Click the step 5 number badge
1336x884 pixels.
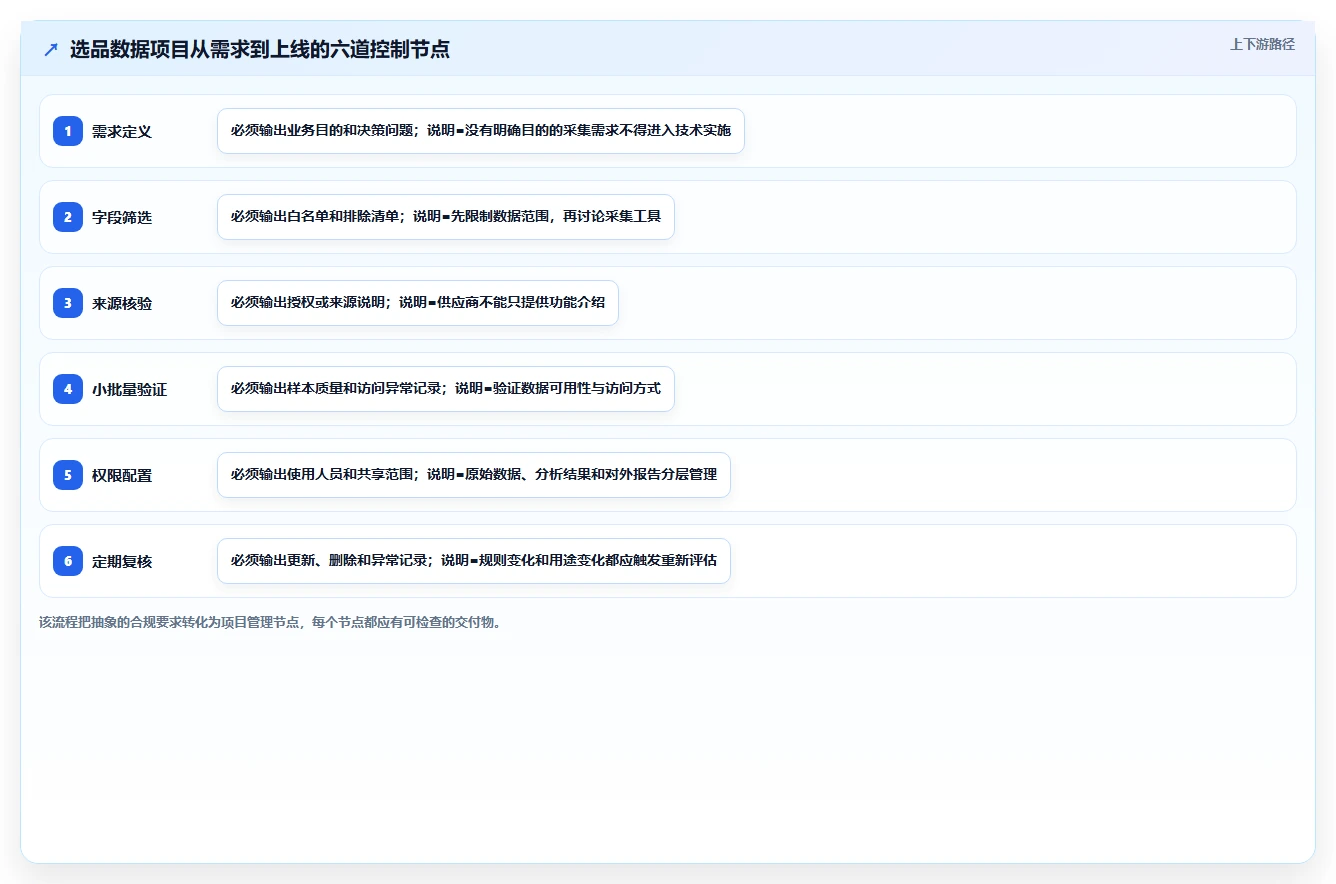68,475
